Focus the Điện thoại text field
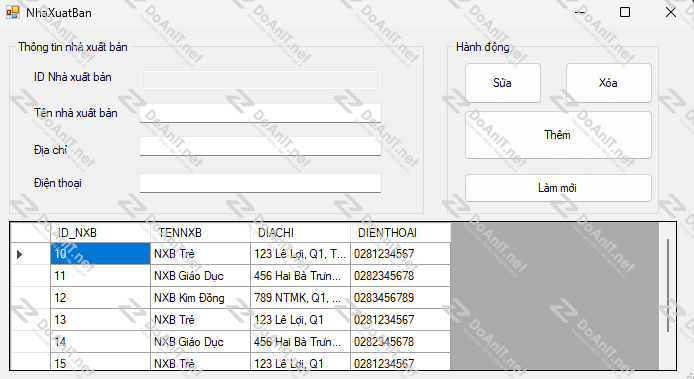 pyautogui.click(x=260, y=183)
